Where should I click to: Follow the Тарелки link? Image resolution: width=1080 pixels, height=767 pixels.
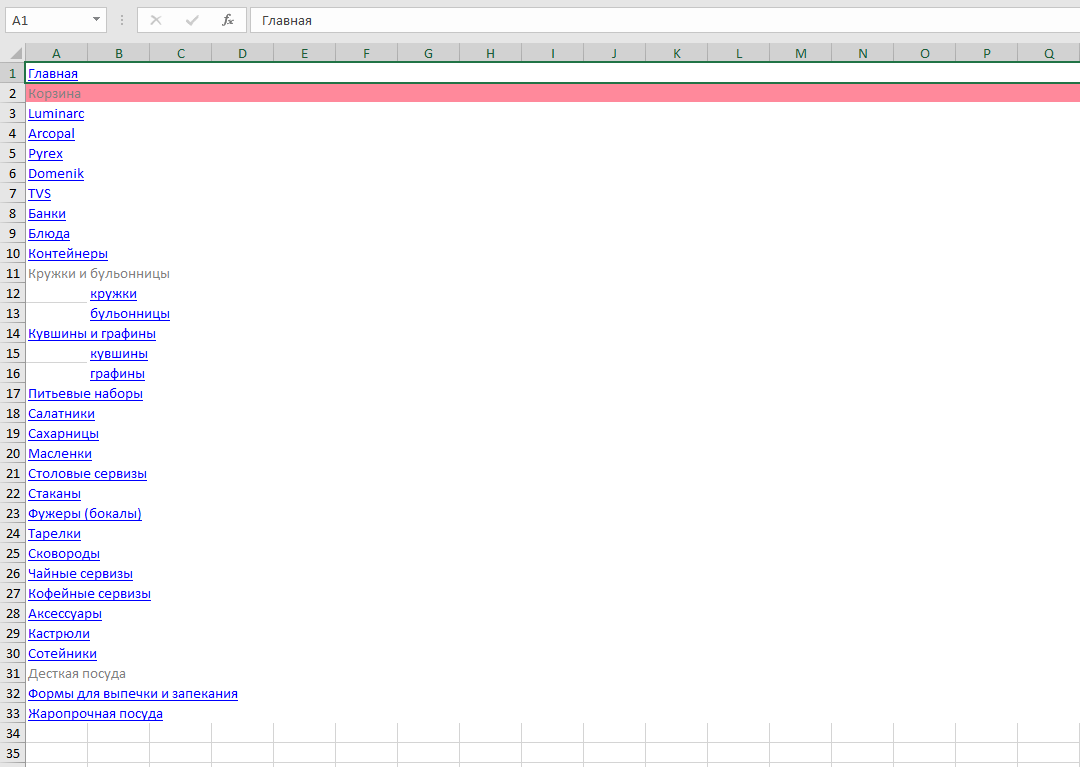tap(54, 533)
